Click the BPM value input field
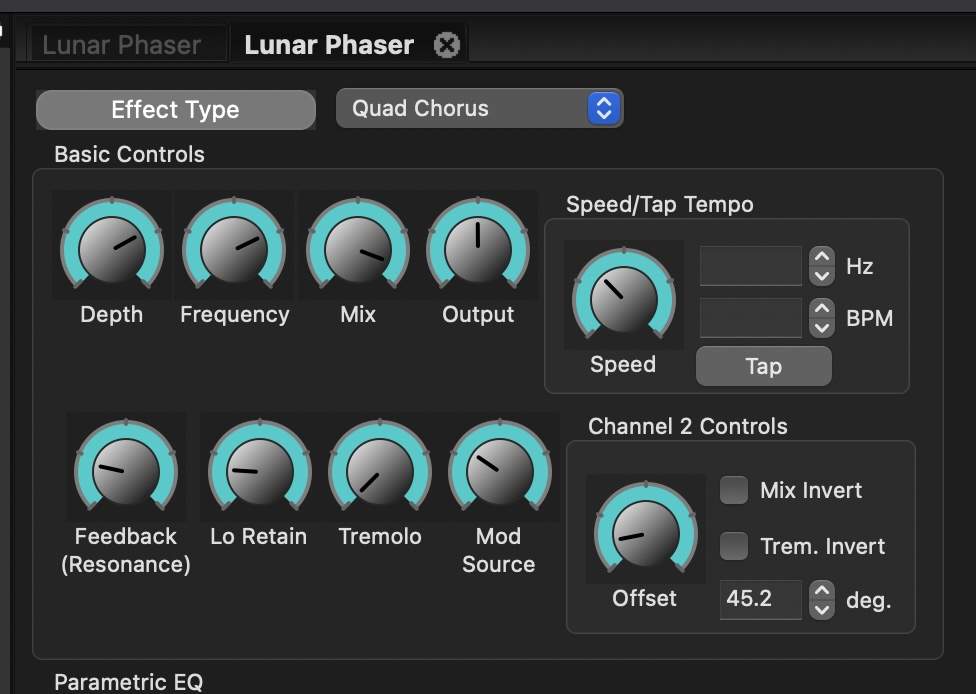Viewport: 976px width, 694px height. click(751, 318)
